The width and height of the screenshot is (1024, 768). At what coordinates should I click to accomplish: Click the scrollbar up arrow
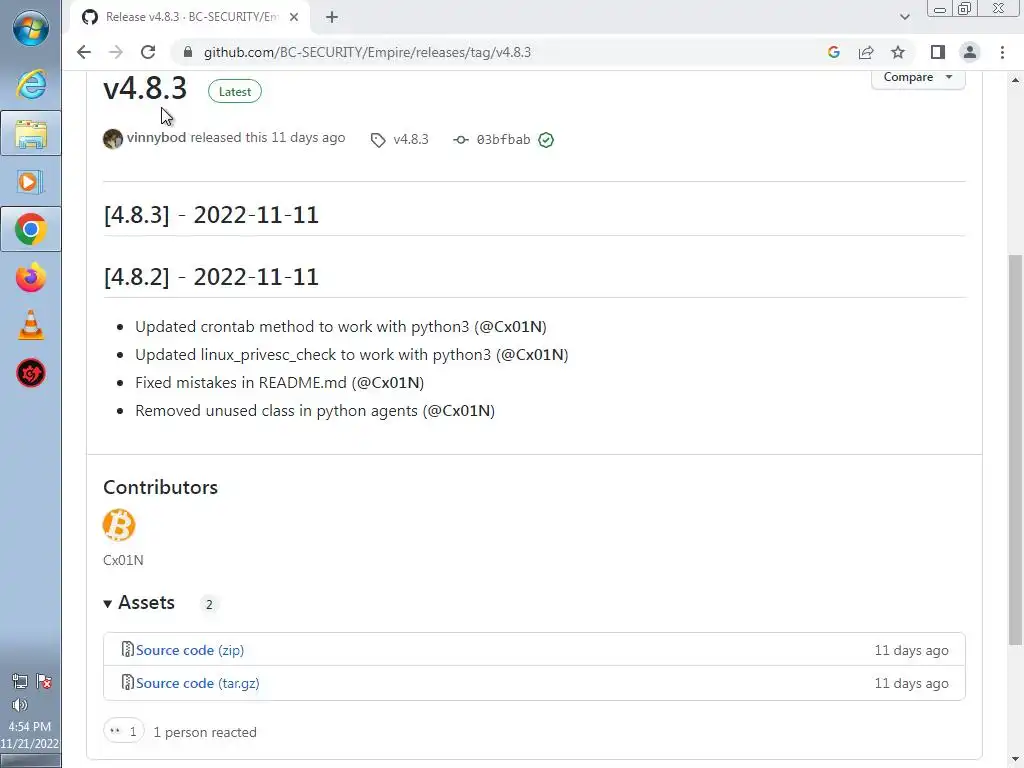[x=1015, y=80]
